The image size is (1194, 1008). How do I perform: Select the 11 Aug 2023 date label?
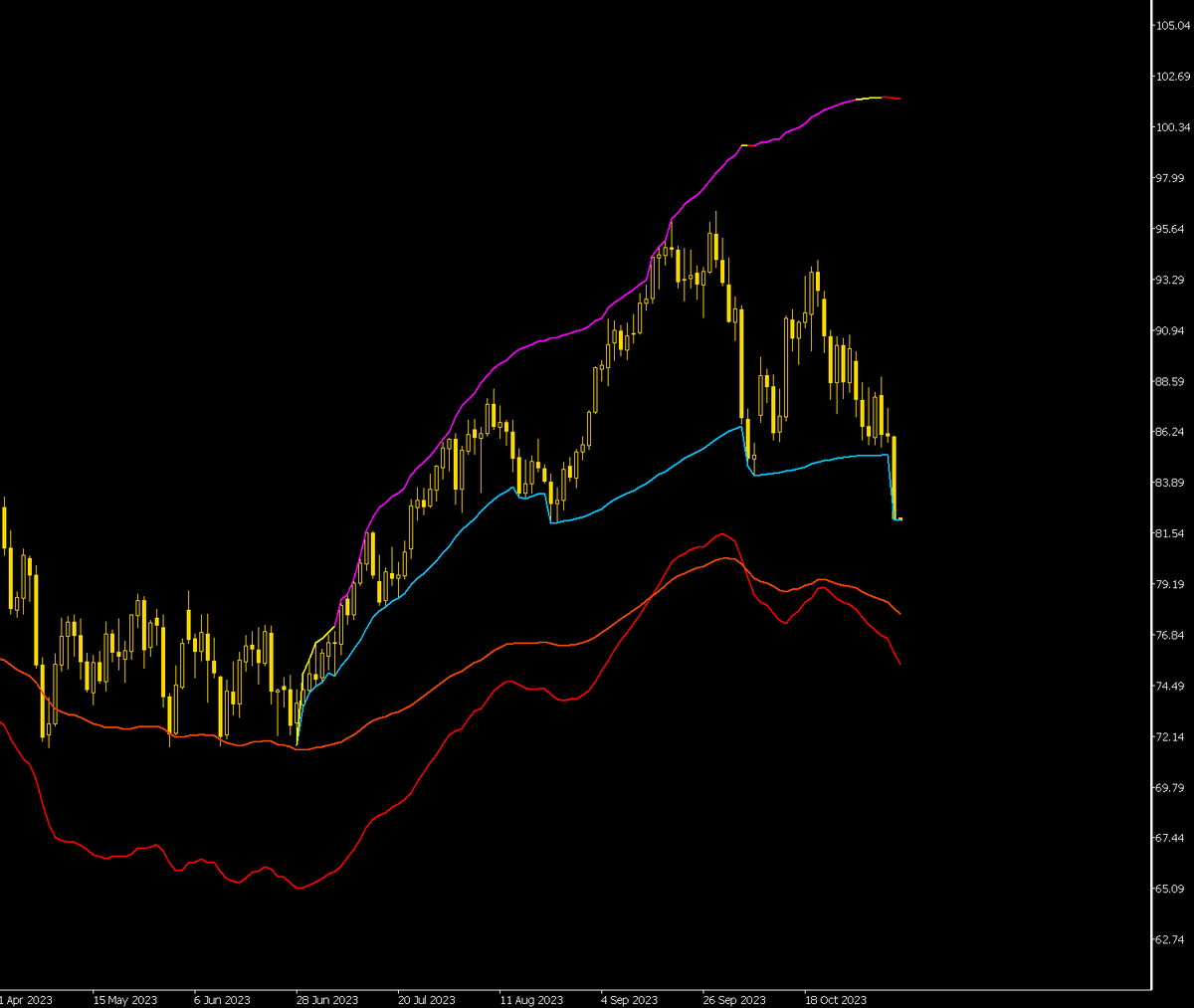click(531, 1000)
